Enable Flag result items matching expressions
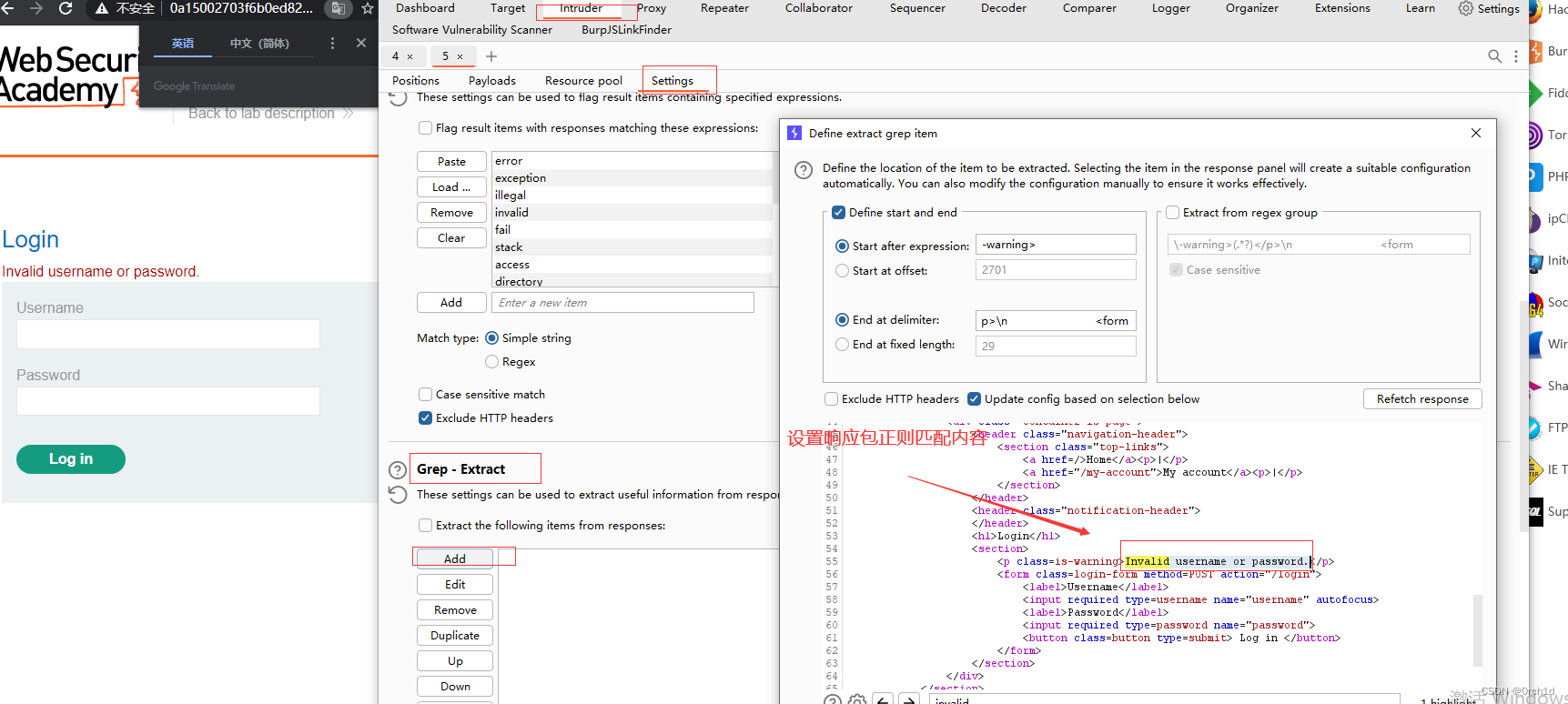This screenshot has height=704, width=1568. (425, 128)
